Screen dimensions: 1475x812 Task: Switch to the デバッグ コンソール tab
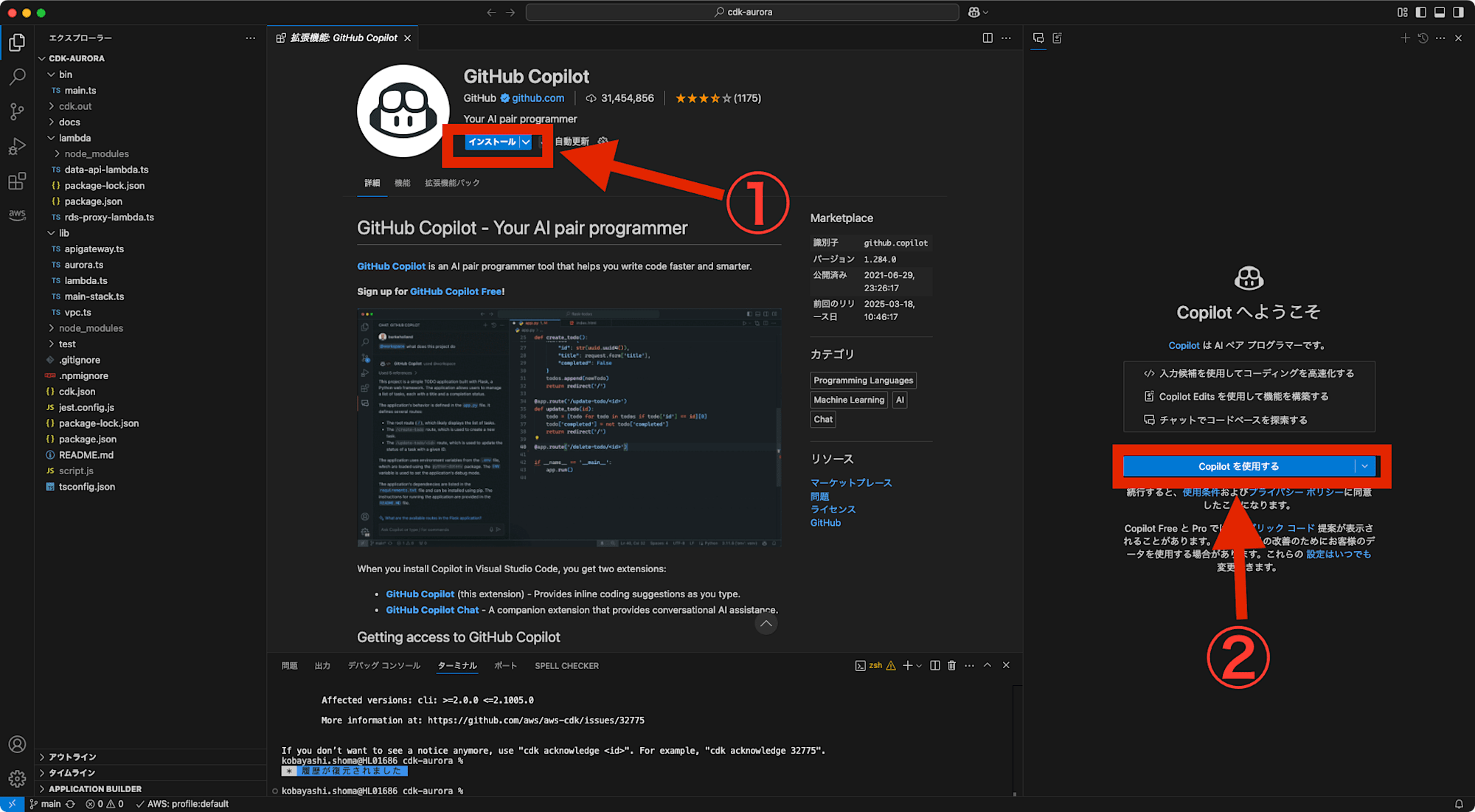point(384,665)
